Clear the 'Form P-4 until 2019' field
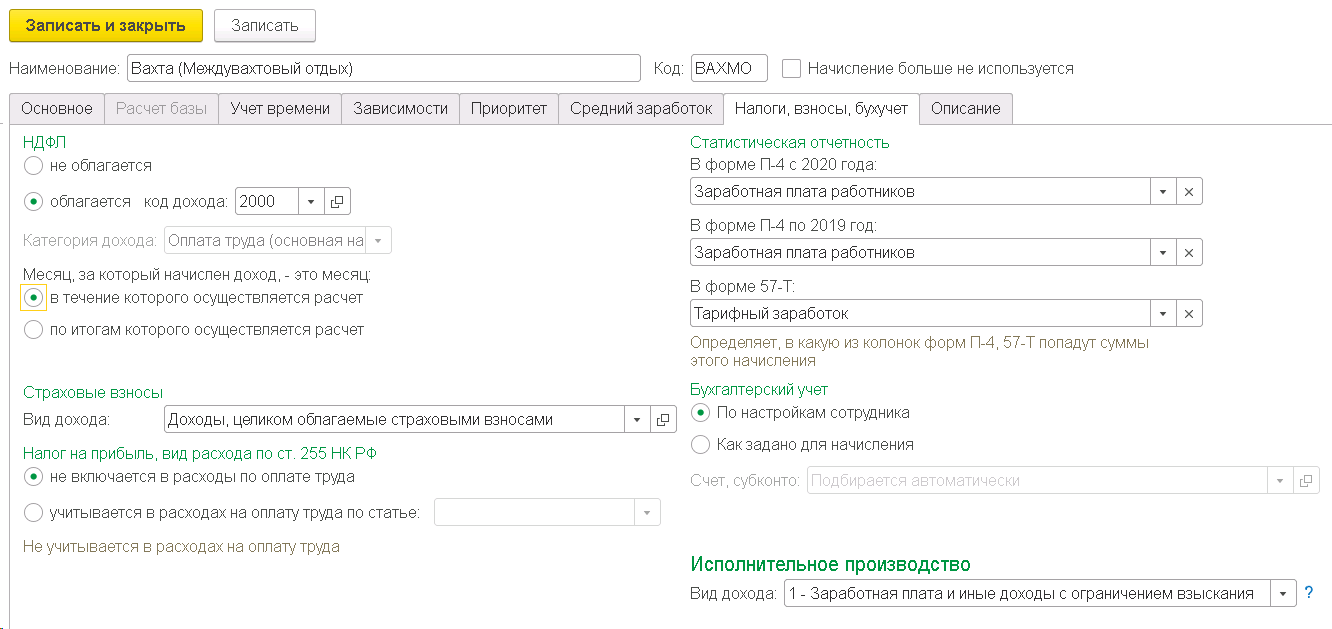 1189,253
